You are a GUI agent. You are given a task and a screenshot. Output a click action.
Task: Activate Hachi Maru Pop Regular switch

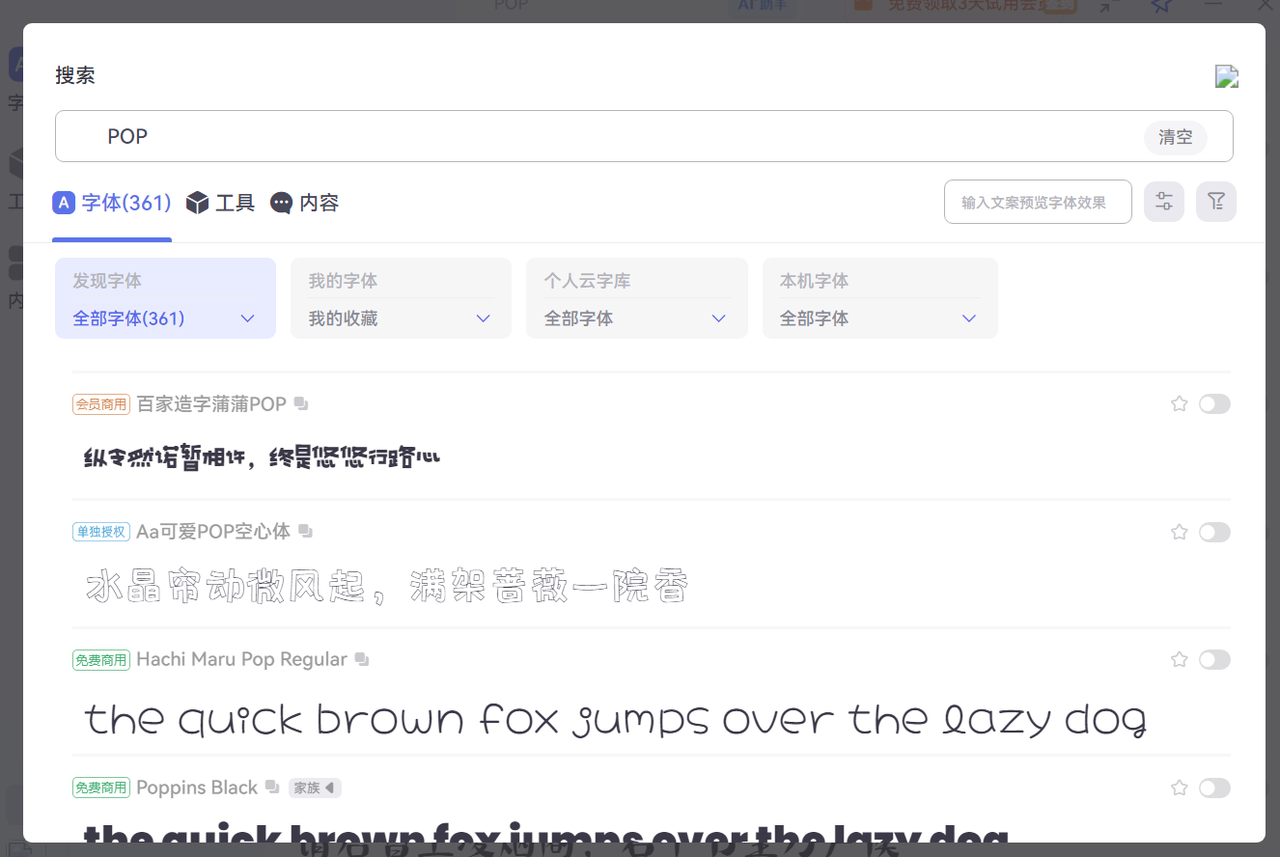[x=1214, y=660]
